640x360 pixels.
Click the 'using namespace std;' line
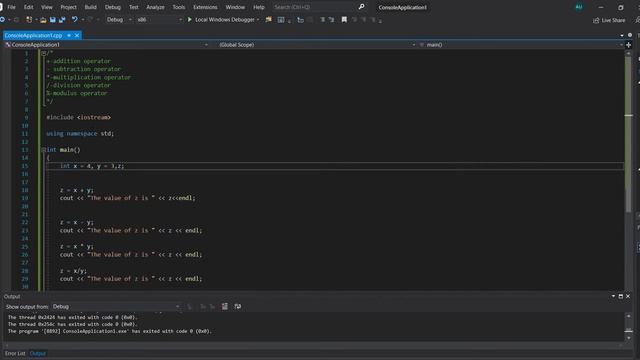pyautogui.click(x=80, y=133)
